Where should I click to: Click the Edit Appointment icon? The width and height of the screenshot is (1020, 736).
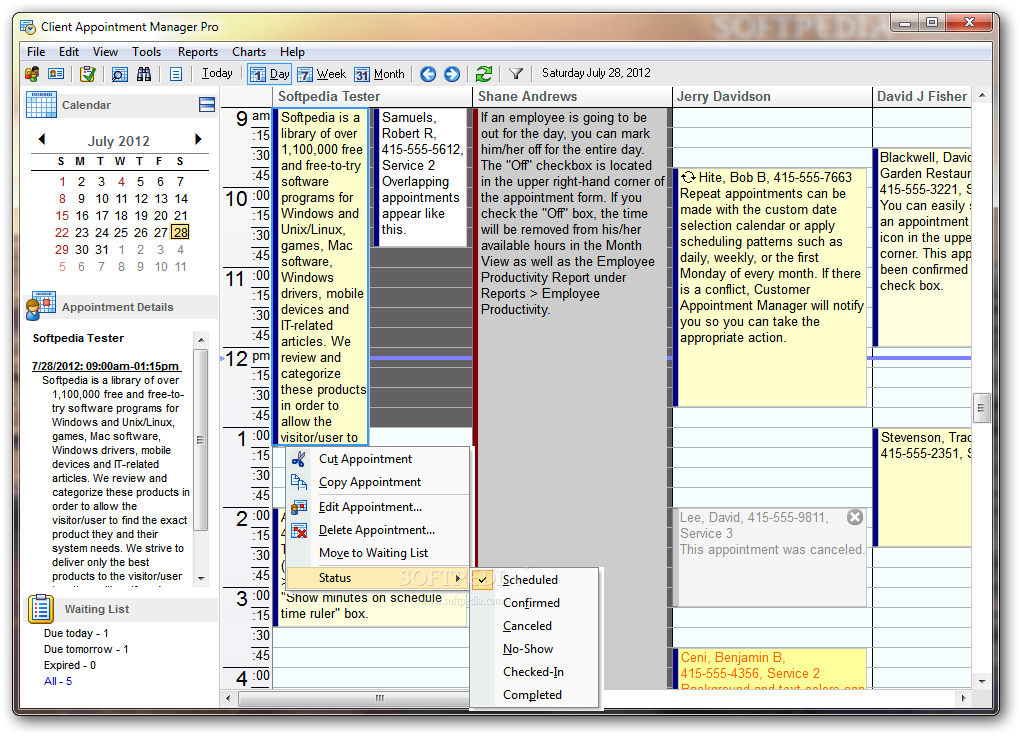coord(299,507)
